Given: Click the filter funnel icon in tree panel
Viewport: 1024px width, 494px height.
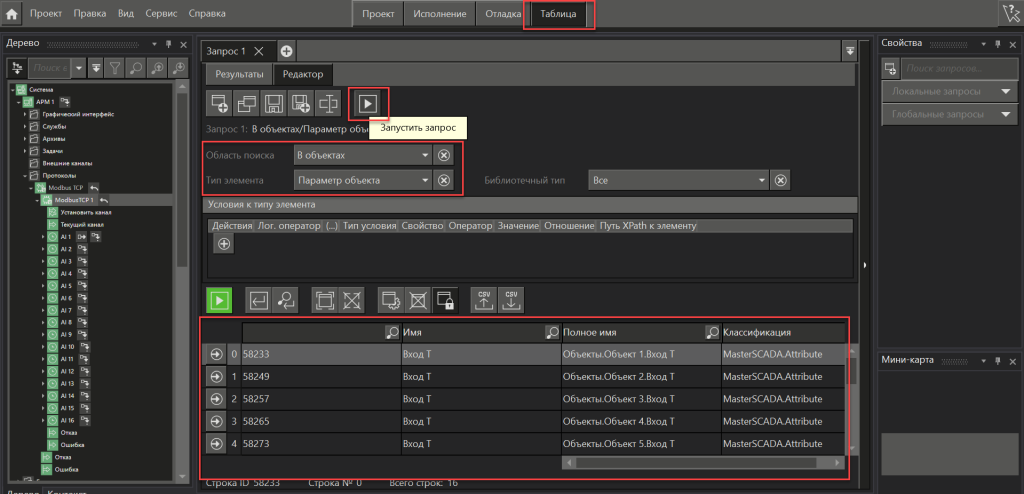Looking at the screenshot, I should [115, 68].
